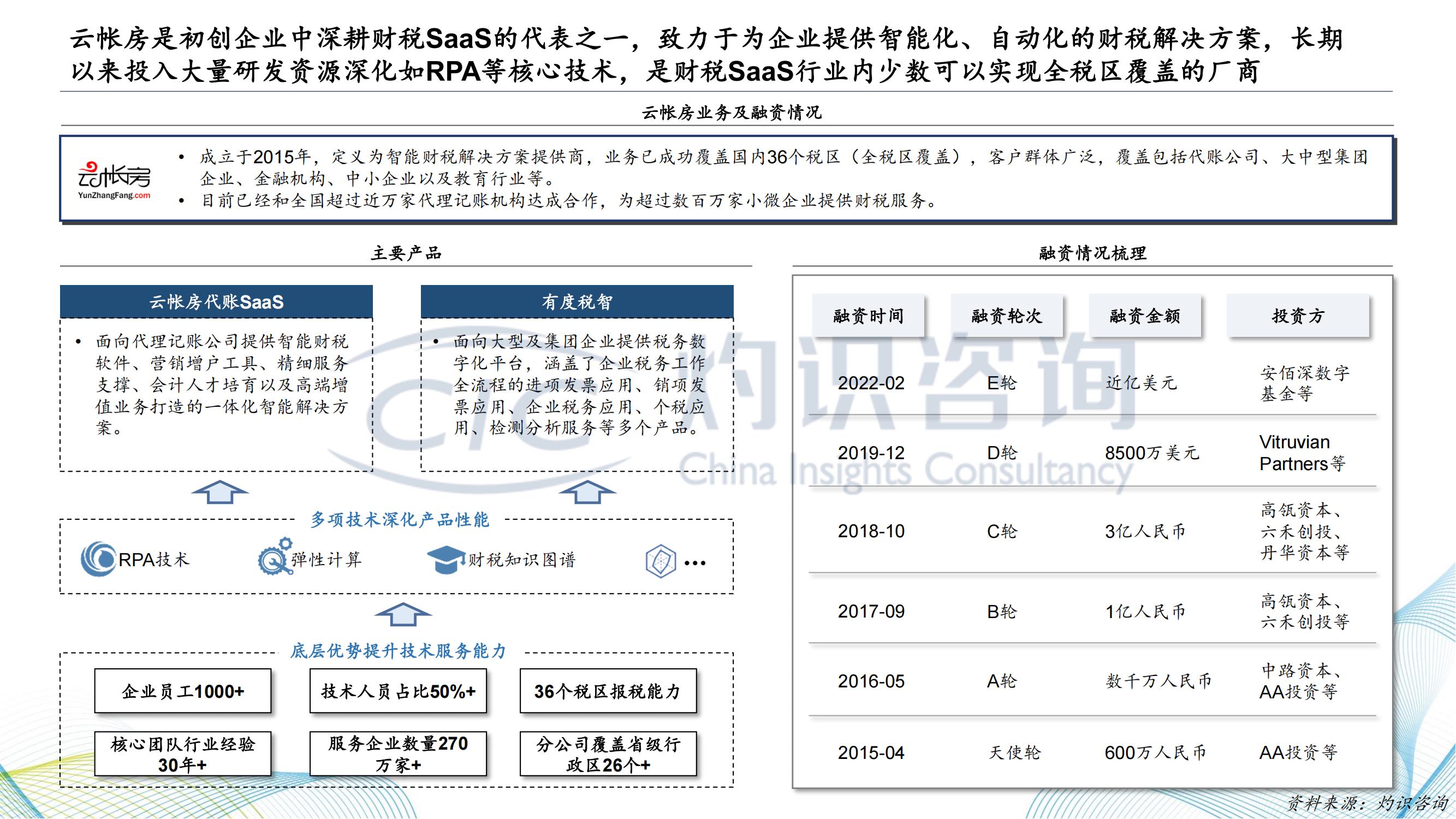Select the 有度税智 header
This screenshot has width=1456, height=819.
577,302
